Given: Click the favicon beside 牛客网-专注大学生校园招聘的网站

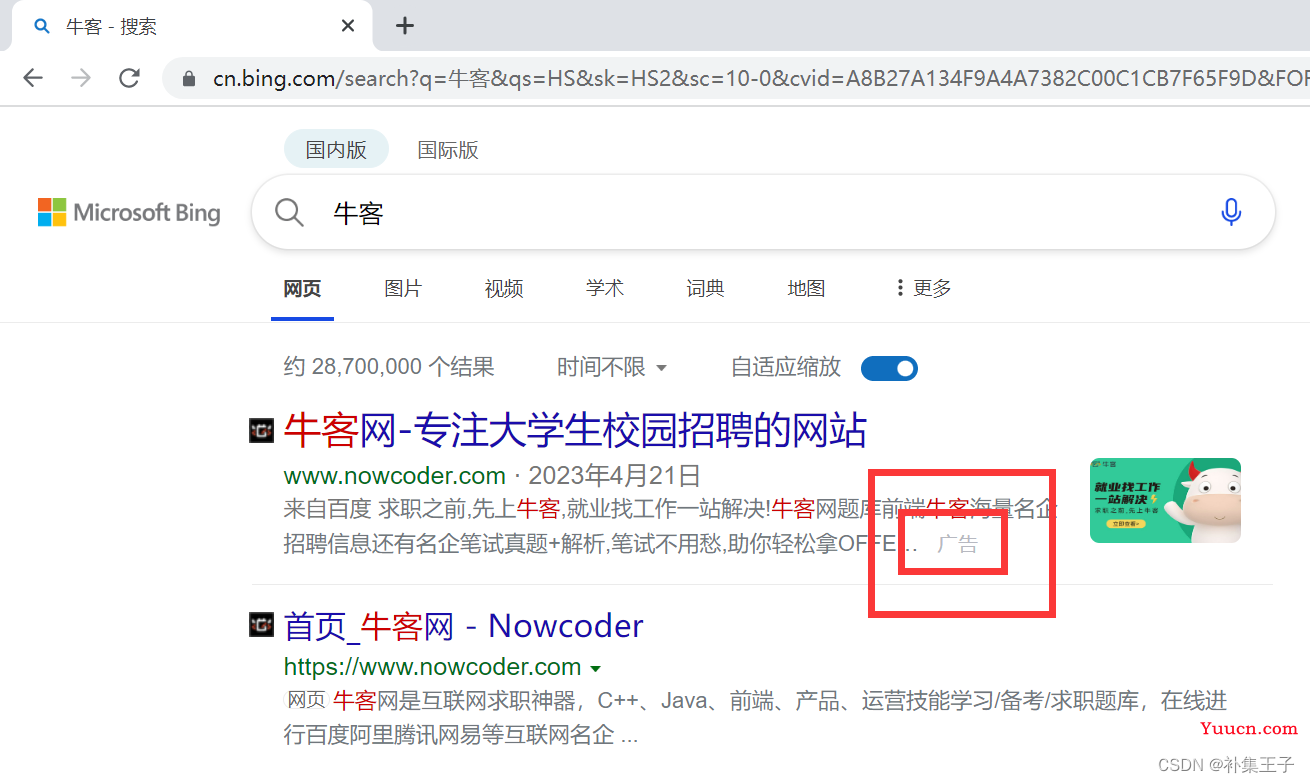Looking at the screenshot, I should [260, 431].
